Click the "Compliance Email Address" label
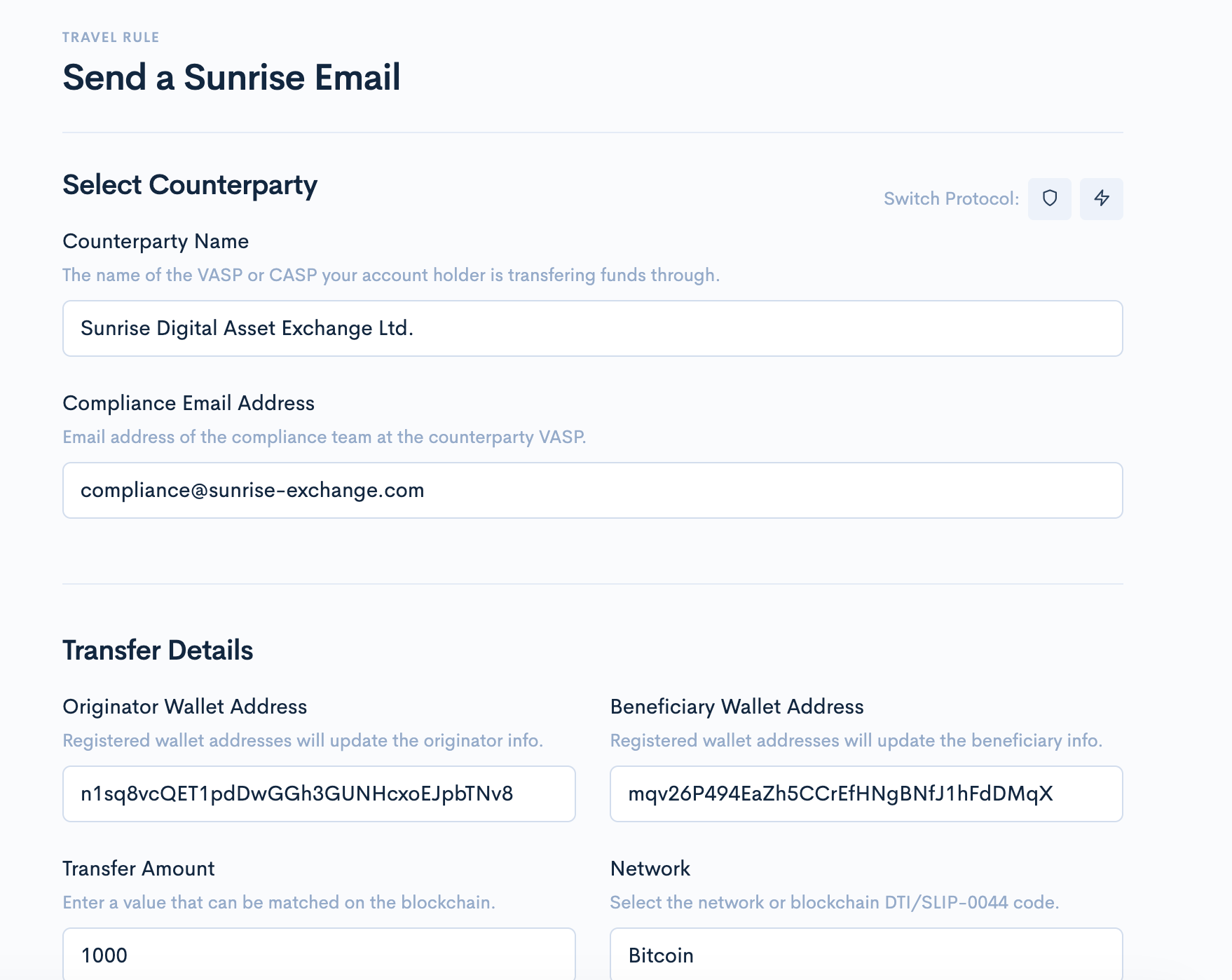Image resolution: width=1232 pixels, height=980 pixels. coord(189,404)
